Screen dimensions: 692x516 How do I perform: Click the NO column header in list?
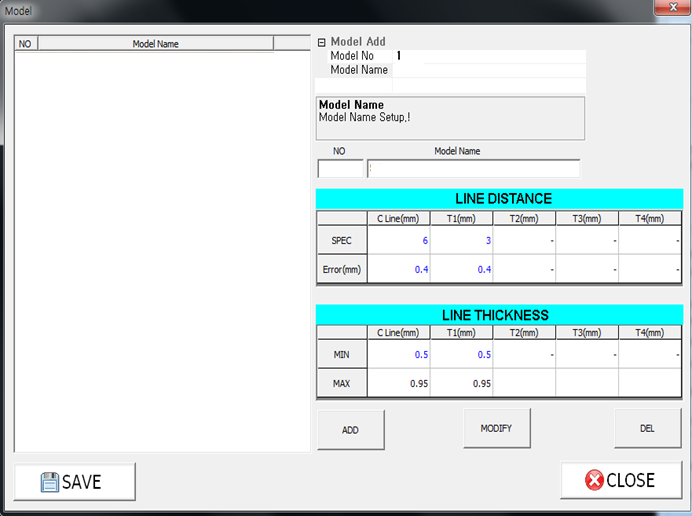point(26,44)
